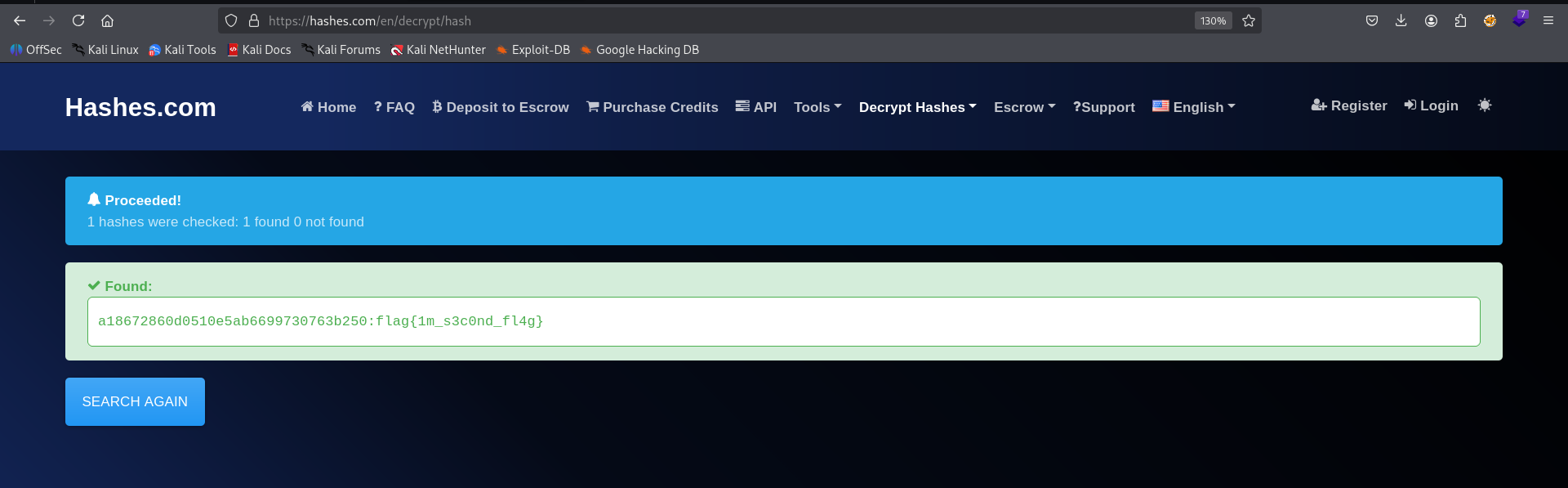Go to the FAQ page
This screenshot has width=1568, height=488.
click(x=394, y=107)
